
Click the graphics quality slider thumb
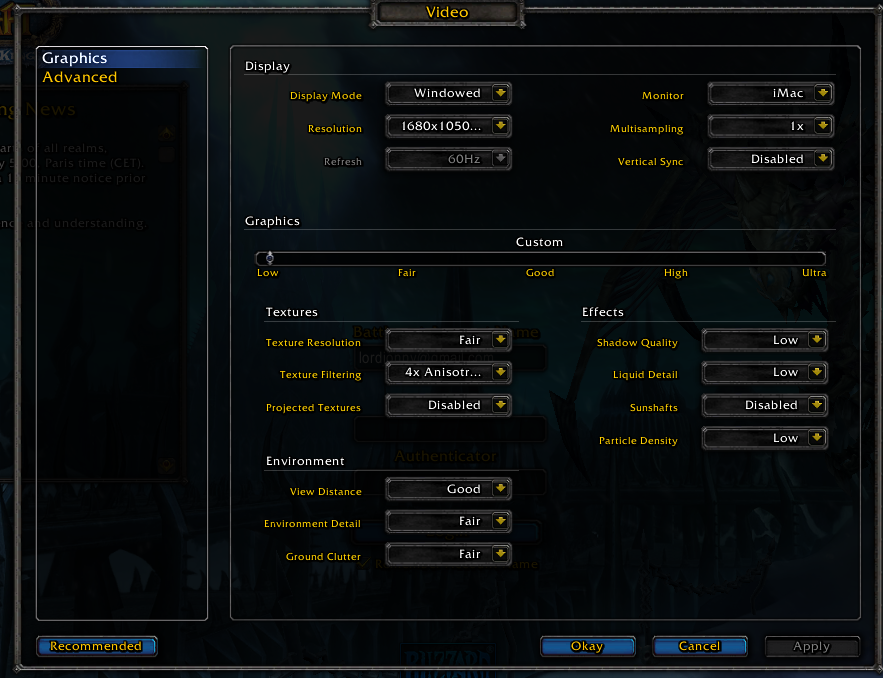270,258
